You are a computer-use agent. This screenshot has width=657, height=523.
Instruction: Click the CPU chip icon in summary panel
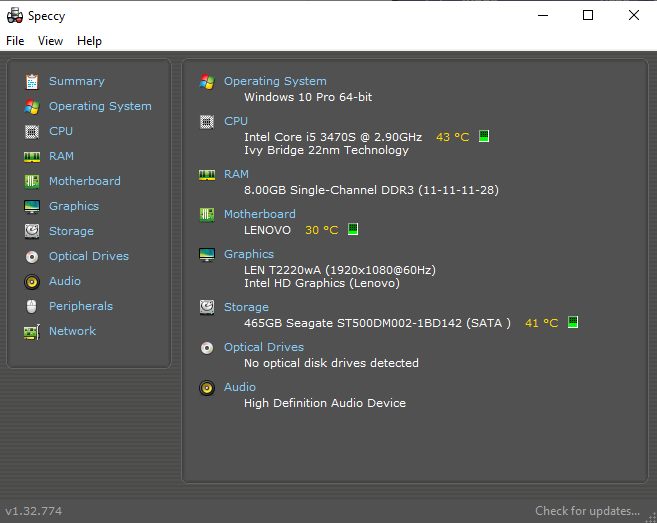(x=207, y=122)
